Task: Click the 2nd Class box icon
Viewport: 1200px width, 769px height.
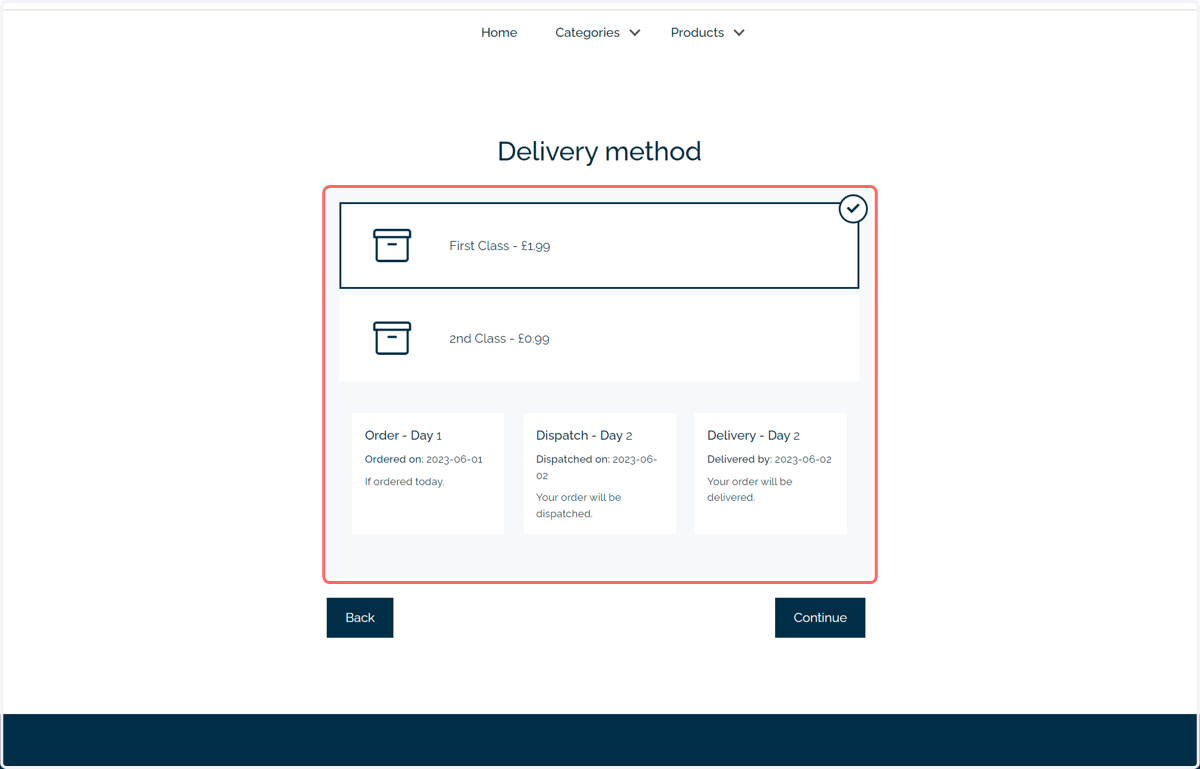Action: click(392, 338)
